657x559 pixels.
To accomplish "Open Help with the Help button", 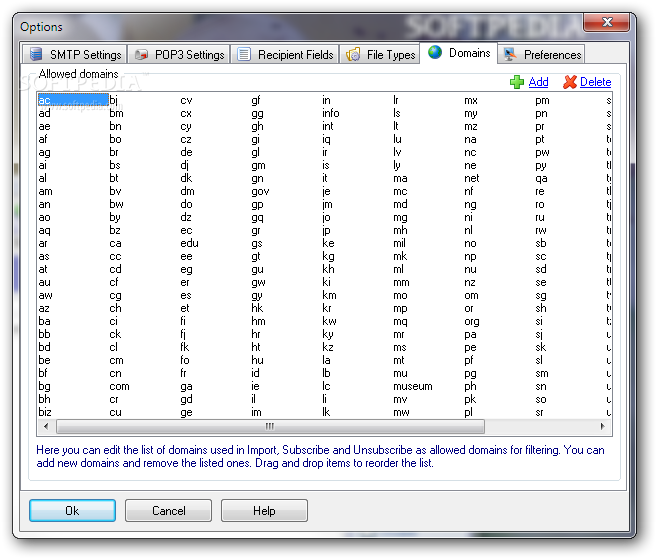I will coord(264,510).
